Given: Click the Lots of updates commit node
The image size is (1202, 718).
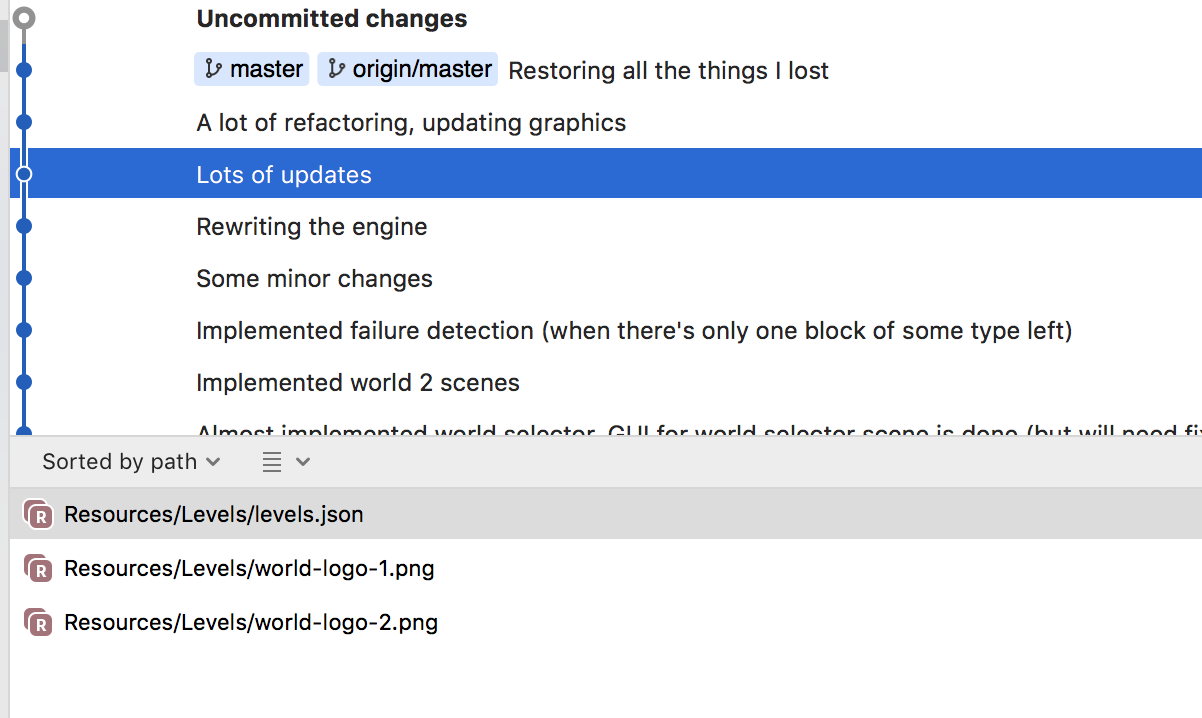Looking at the screenshot, I should tap(25, 174).
